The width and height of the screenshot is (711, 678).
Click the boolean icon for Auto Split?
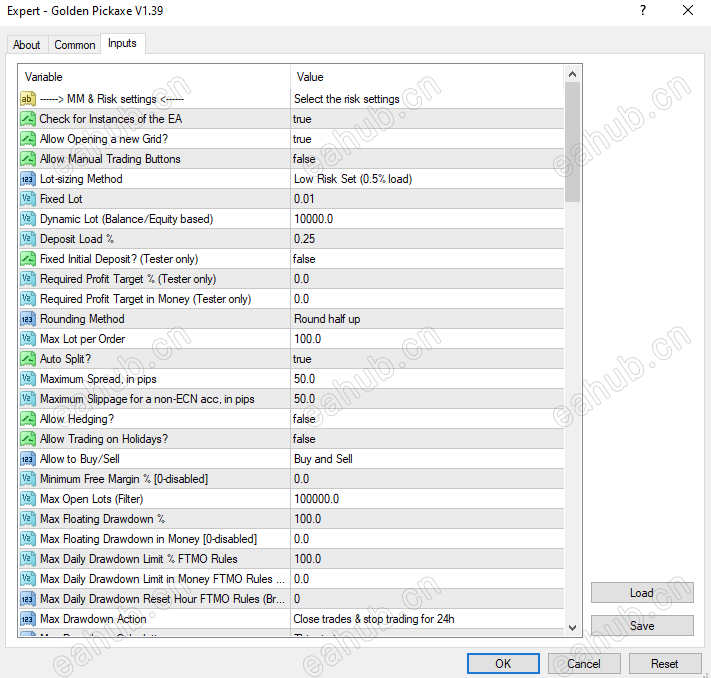click(28, 359)
